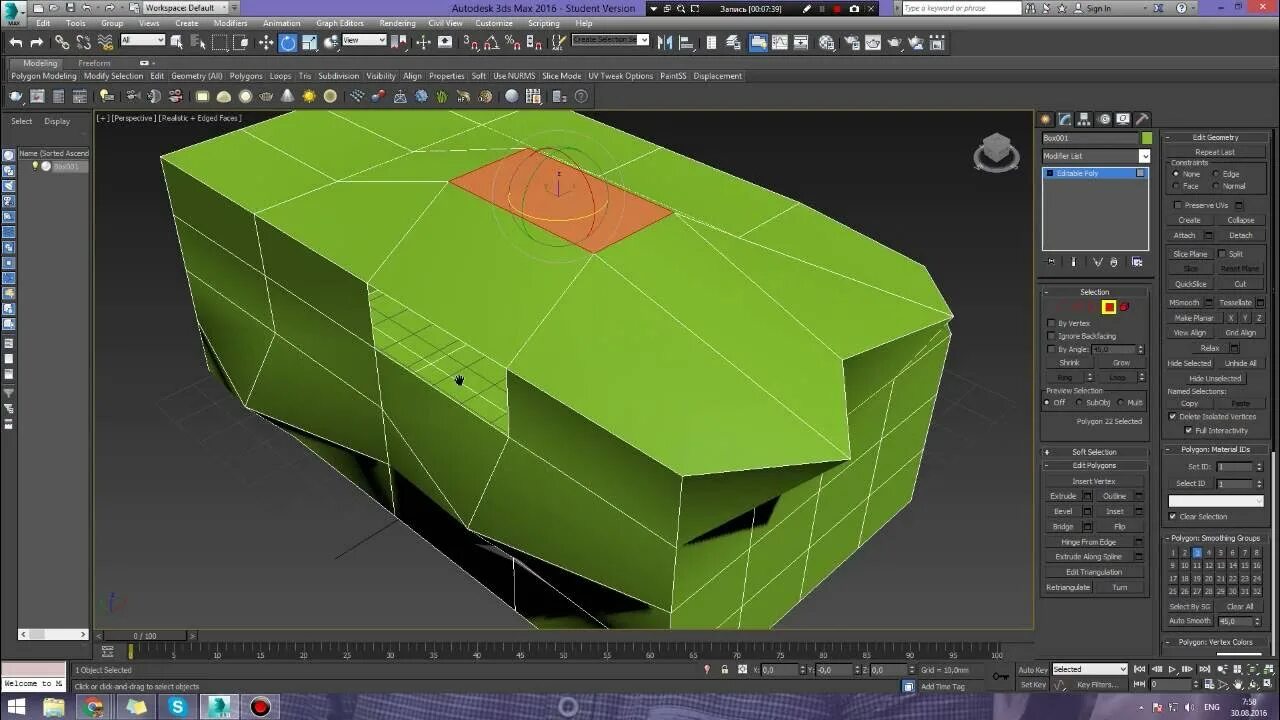This screenshot has height=720, width=1280.
Task: Open the material ID name dropdown
Action: 1216,501
